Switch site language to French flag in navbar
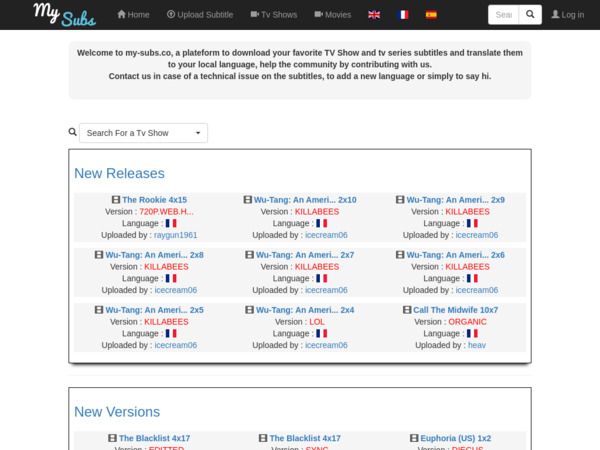The width and height of the screenshot is (600, 450). pos(403,15)
